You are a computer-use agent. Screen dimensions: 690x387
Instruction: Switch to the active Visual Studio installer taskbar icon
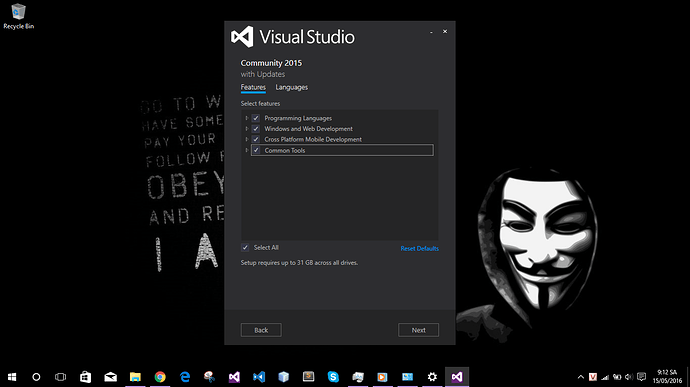(x=457, y=377)
